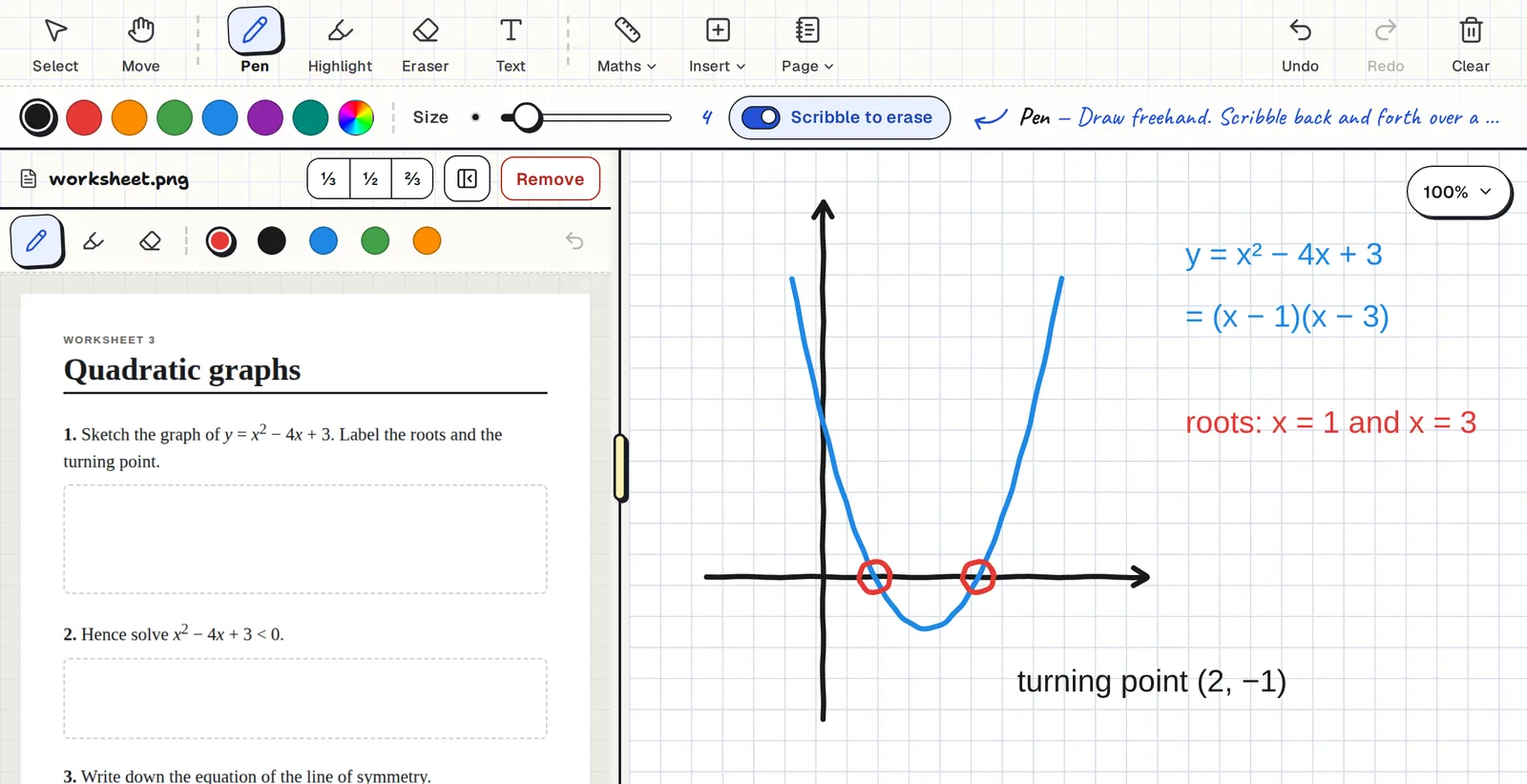This screenshot has width=1527, height=784.
Task: Choose the Select arrow tool
Action: tap(55, 43)
